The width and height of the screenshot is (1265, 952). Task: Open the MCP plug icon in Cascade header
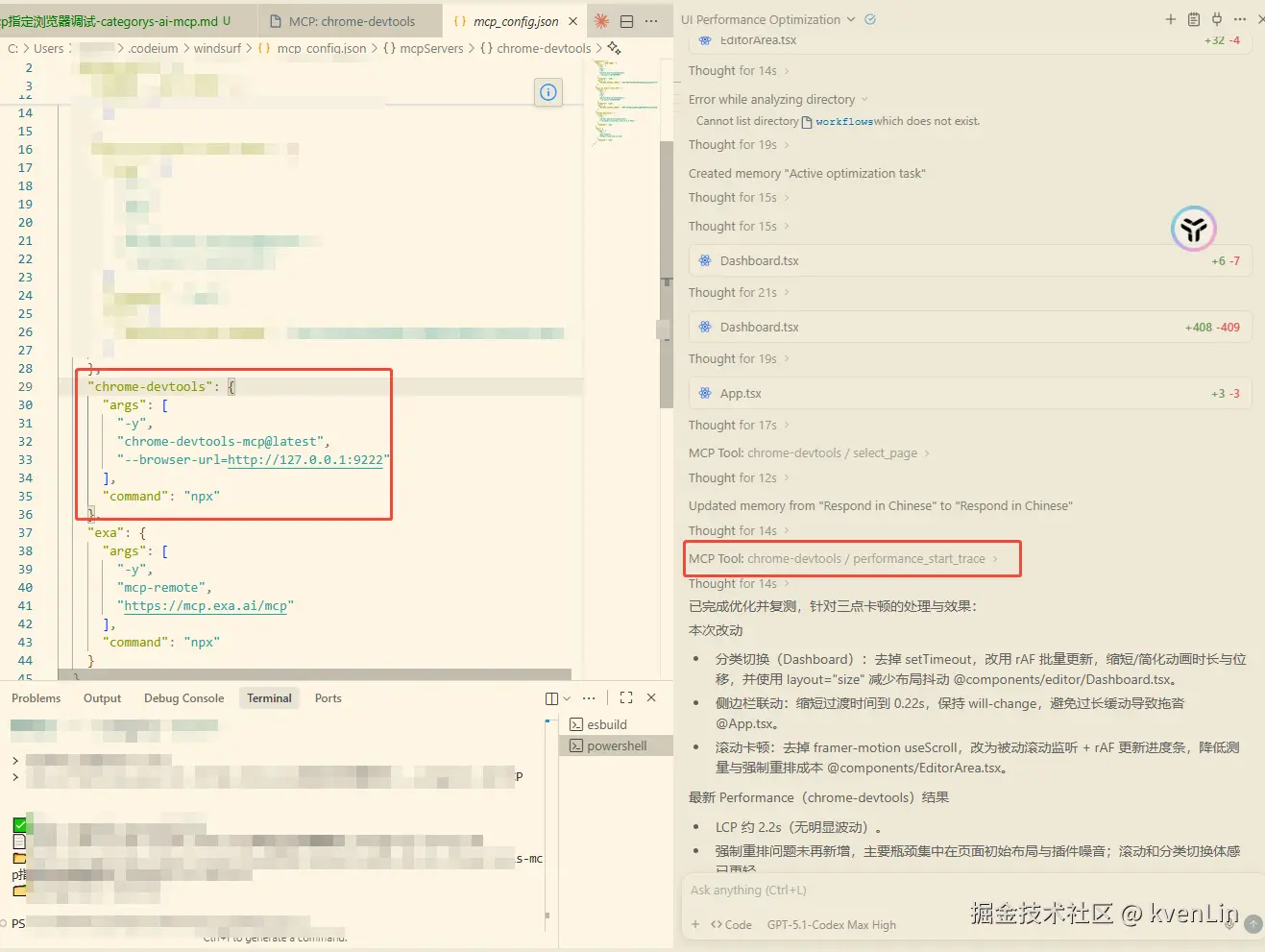1217,19
